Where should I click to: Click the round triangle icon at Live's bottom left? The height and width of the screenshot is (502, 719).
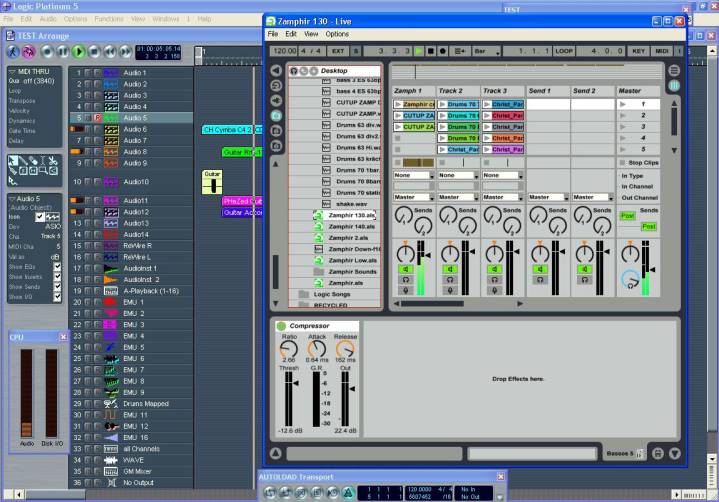[x=276, y=453]
